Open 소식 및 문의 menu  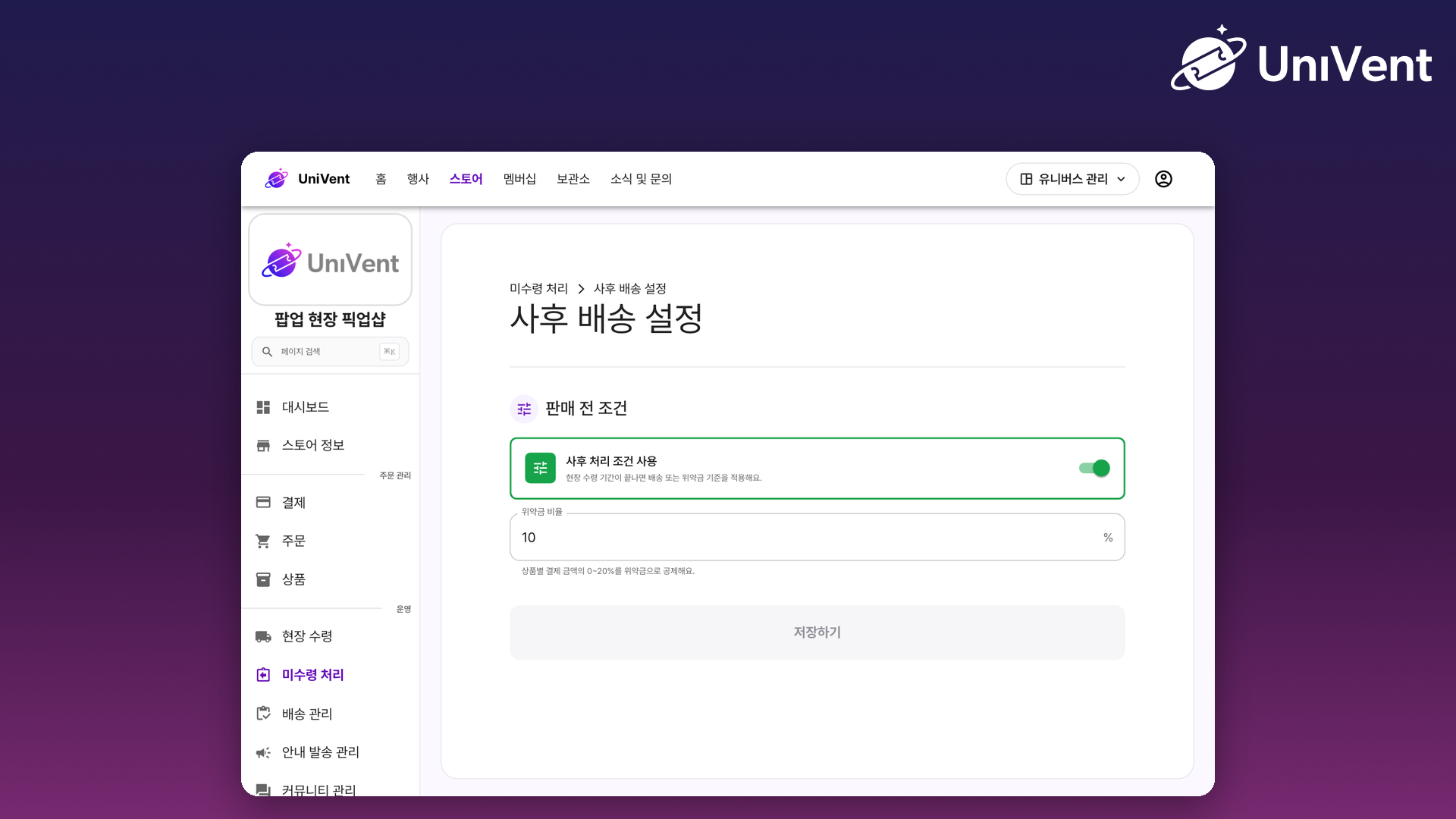click(641, 179)
